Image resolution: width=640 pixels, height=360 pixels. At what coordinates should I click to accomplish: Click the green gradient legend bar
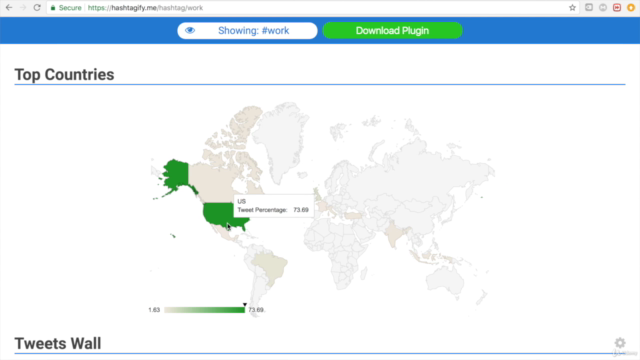pos(204,310)
